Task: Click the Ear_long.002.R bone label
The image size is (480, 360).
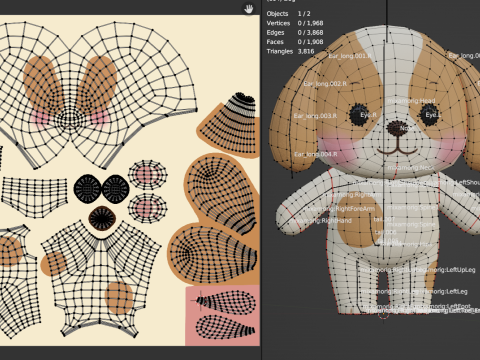Action: click(325, 84)
